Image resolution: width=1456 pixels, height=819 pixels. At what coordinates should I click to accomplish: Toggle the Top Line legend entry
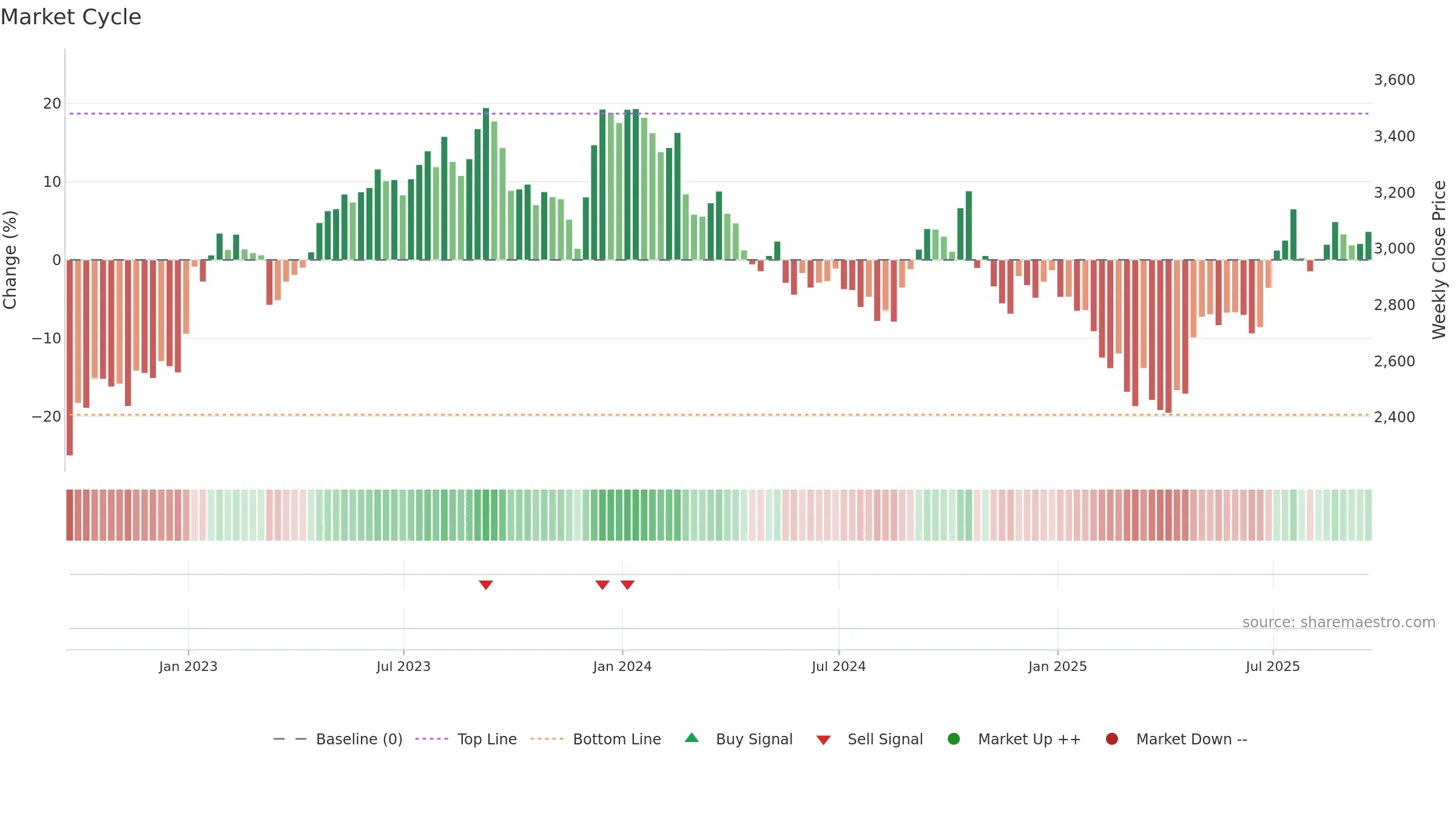tap(466, 739)
